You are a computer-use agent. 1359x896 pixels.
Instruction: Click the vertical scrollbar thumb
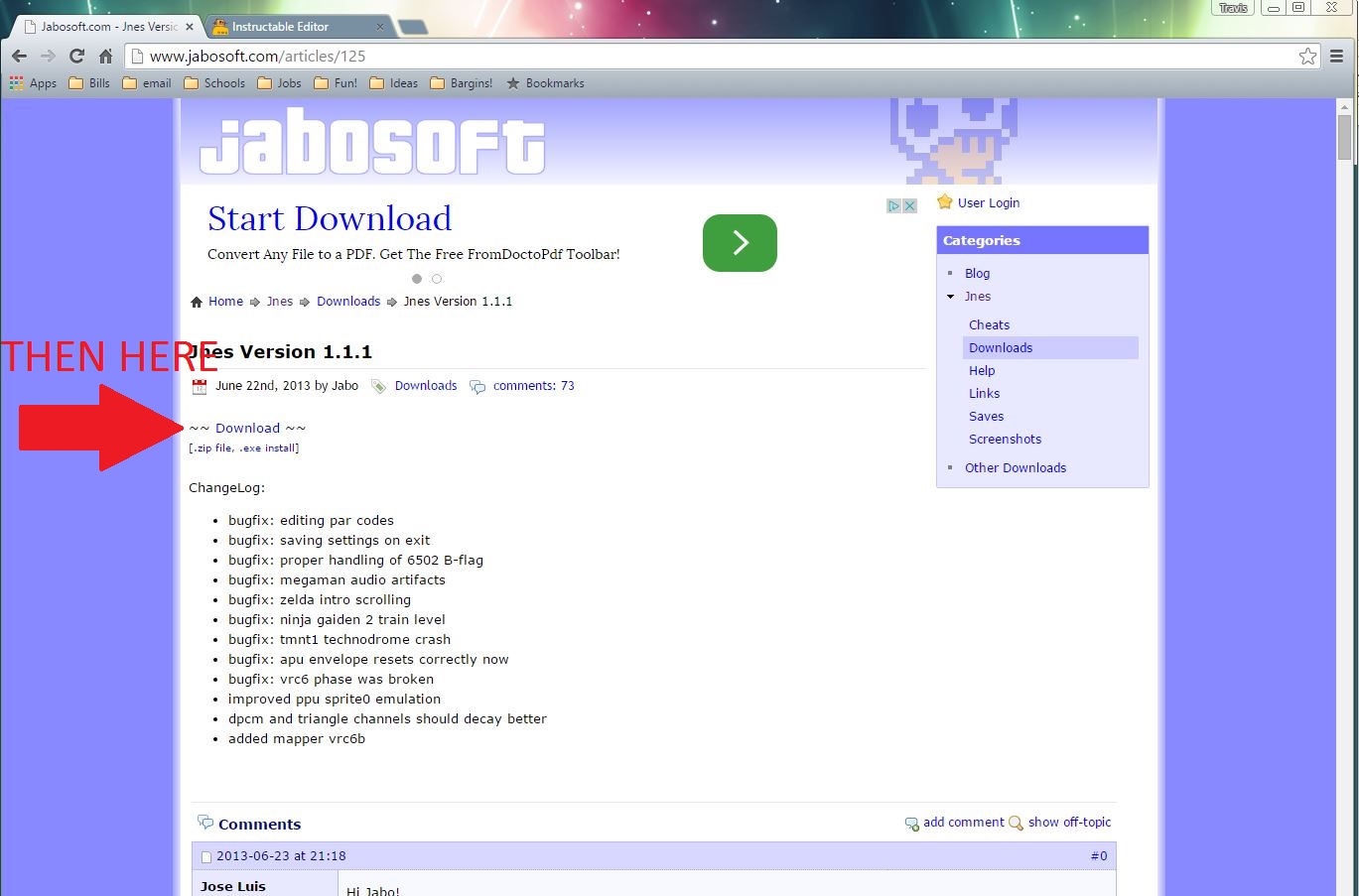click(1345, 138)
